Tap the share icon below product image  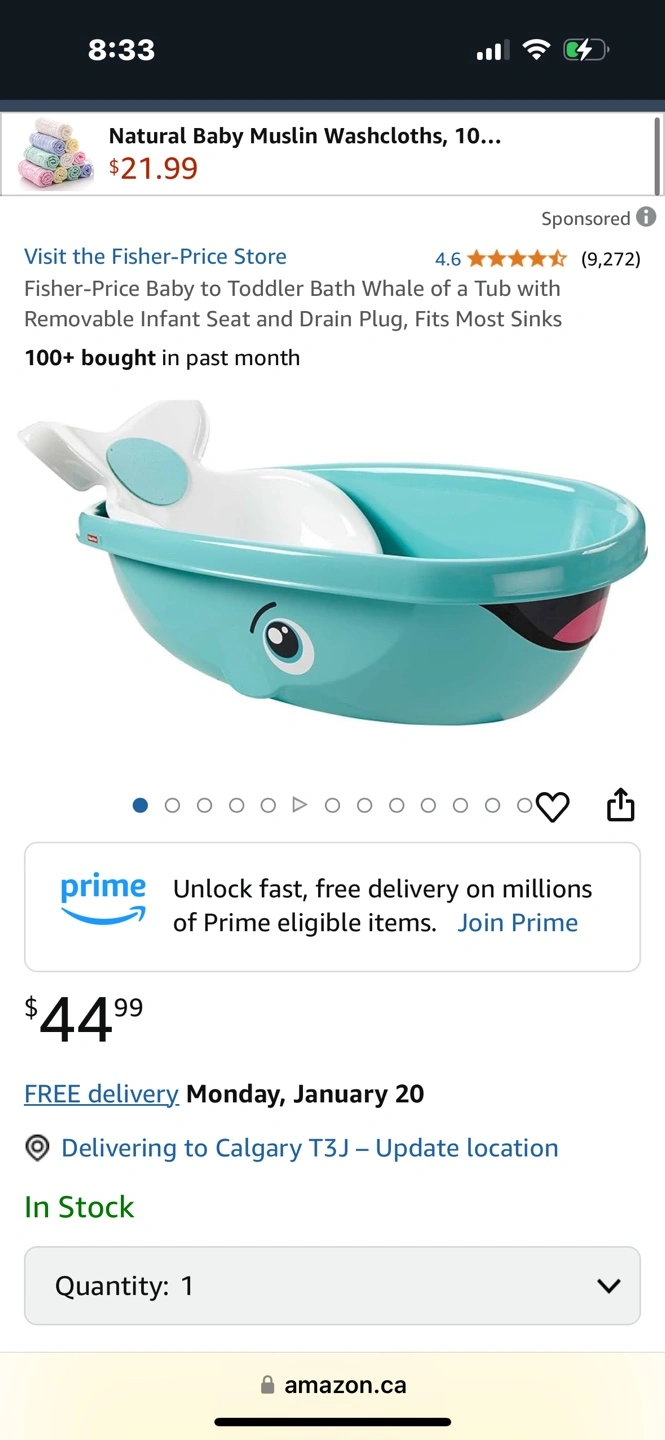point(621,804)
